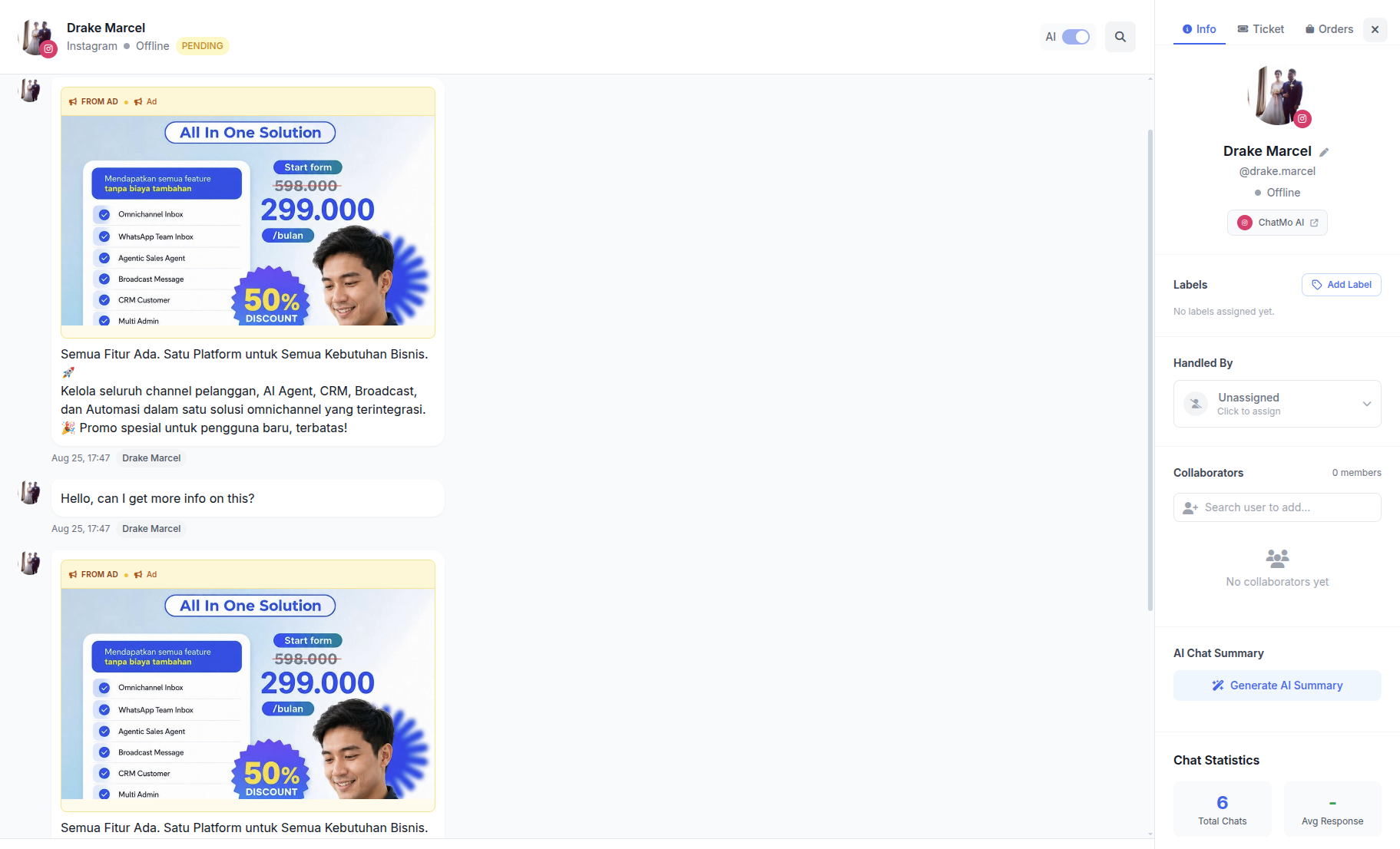Viewport: 1400px width, 849px height.
Task: Click the chat conversation vertical scrollbar
Action: 1150,368
